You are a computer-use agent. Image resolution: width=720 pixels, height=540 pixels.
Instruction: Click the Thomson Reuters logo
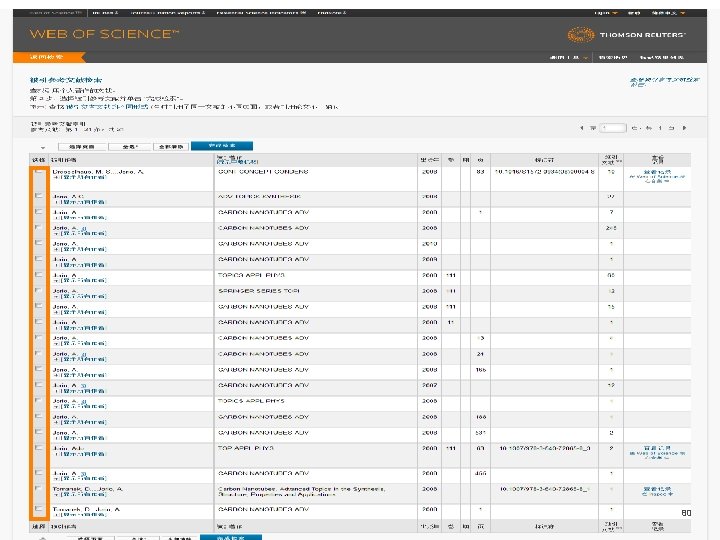click(x=626, y=35)
